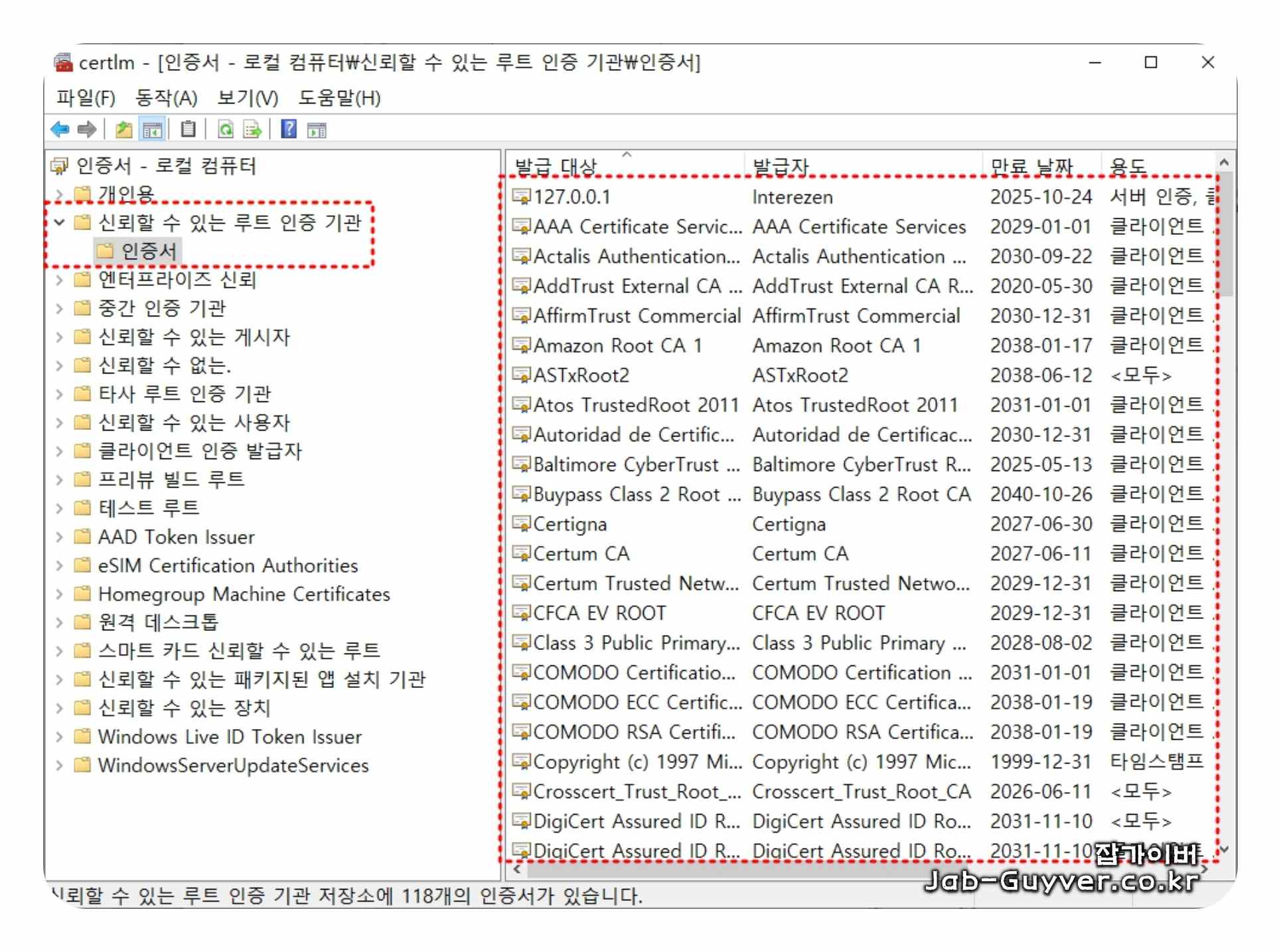Click the 발급자 column header
This screenshot has height=952, width=1281.
click(x=781, y=166)
